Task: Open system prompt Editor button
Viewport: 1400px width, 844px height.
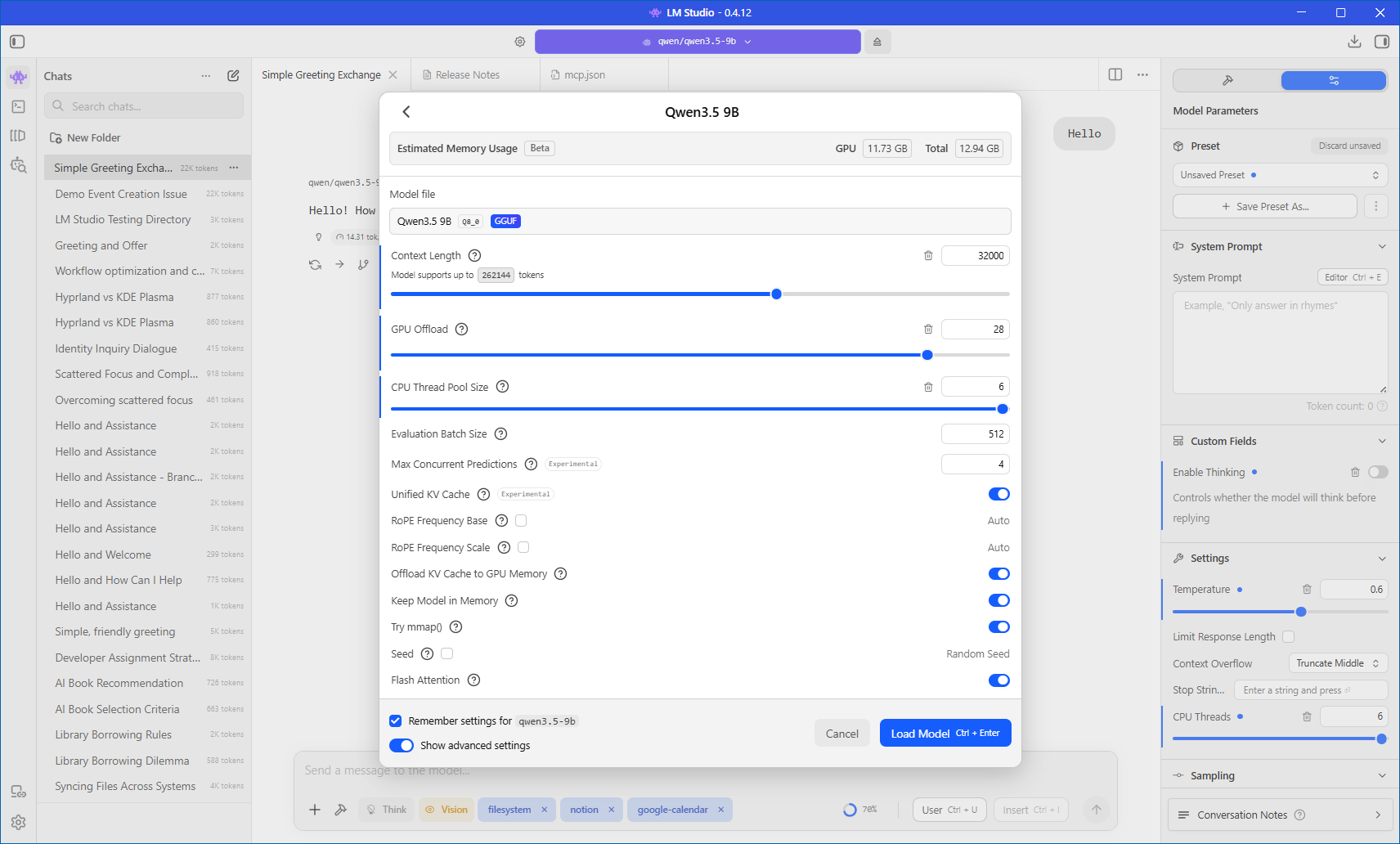Action: point(1353,277)
